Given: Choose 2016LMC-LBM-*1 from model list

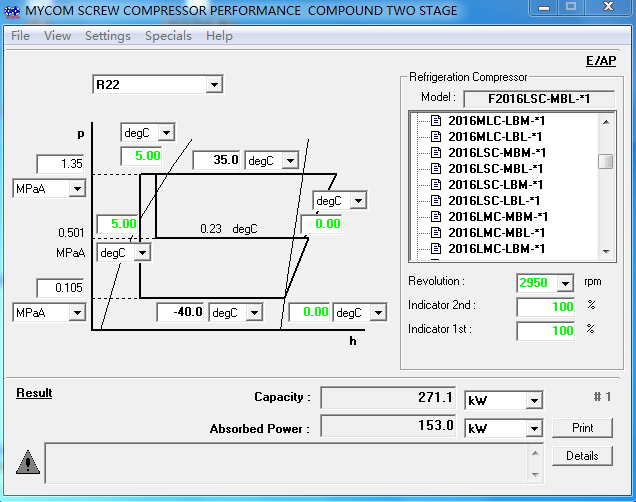Looking at the screenshot, I should [x=495, y=249].
